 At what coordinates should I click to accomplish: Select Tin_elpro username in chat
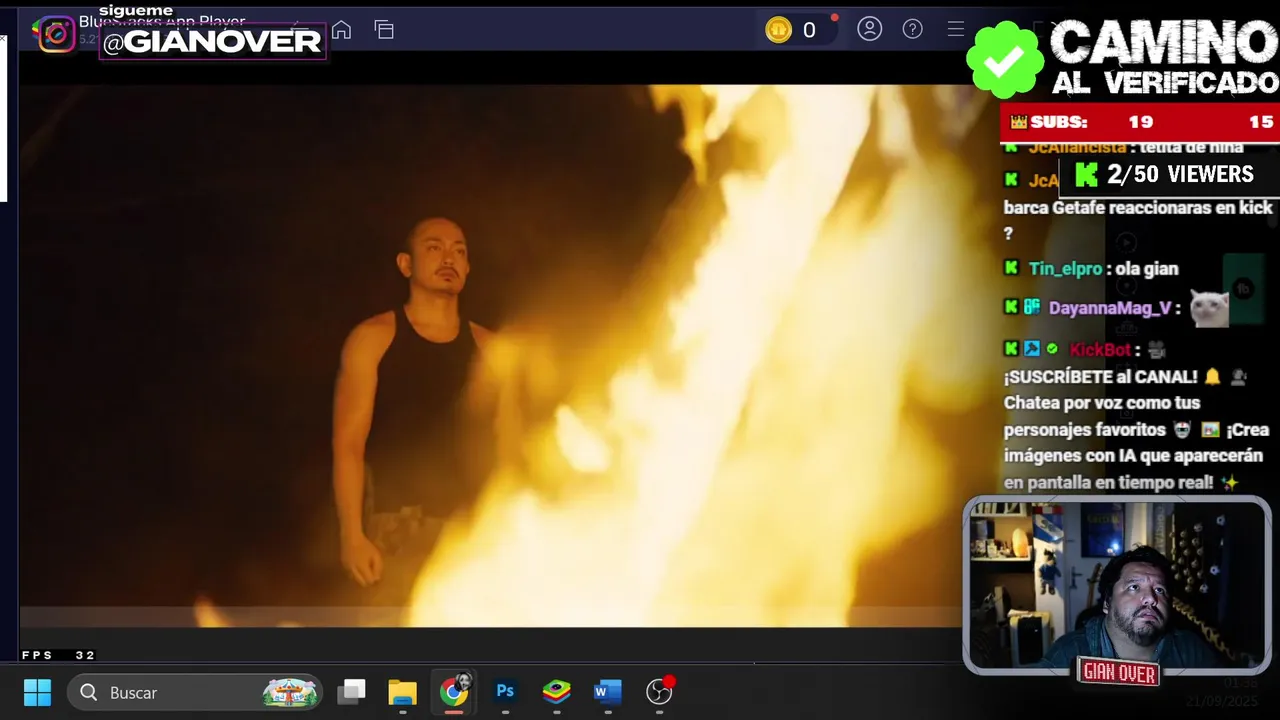[1065, 269]
